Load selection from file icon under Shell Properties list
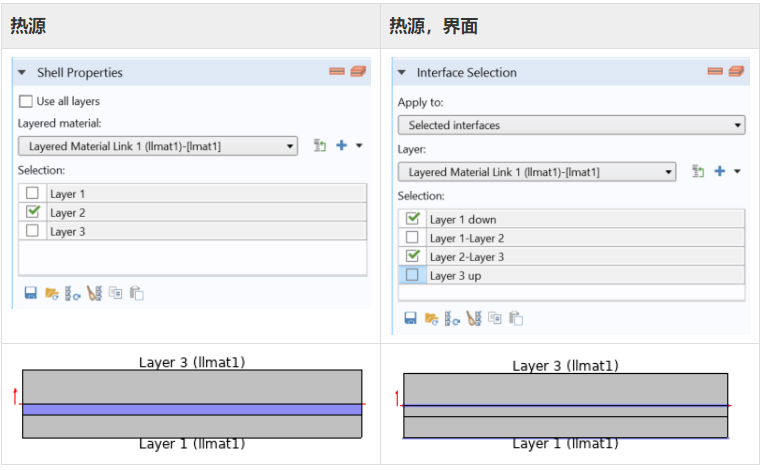The width and height of the screenshot is (765, 470). 52,293
